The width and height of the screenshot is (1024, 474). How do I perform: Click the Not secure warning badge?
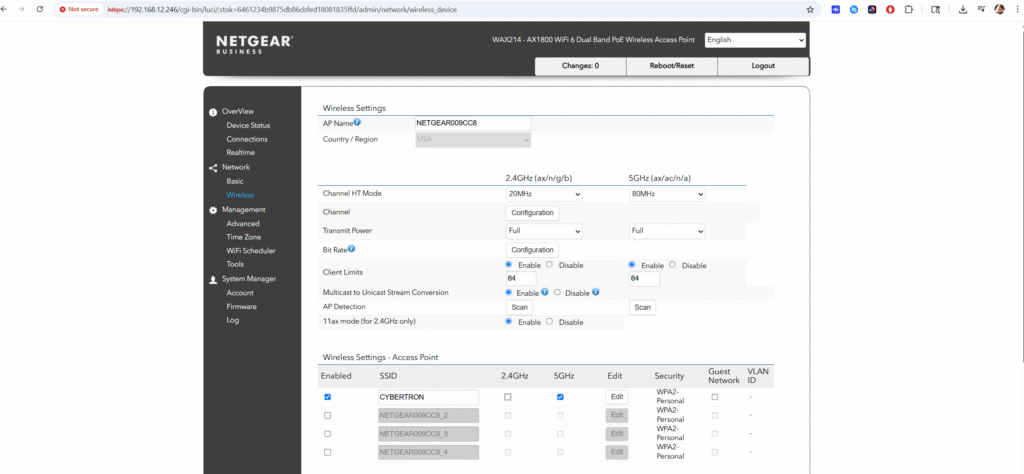(79, 10)
